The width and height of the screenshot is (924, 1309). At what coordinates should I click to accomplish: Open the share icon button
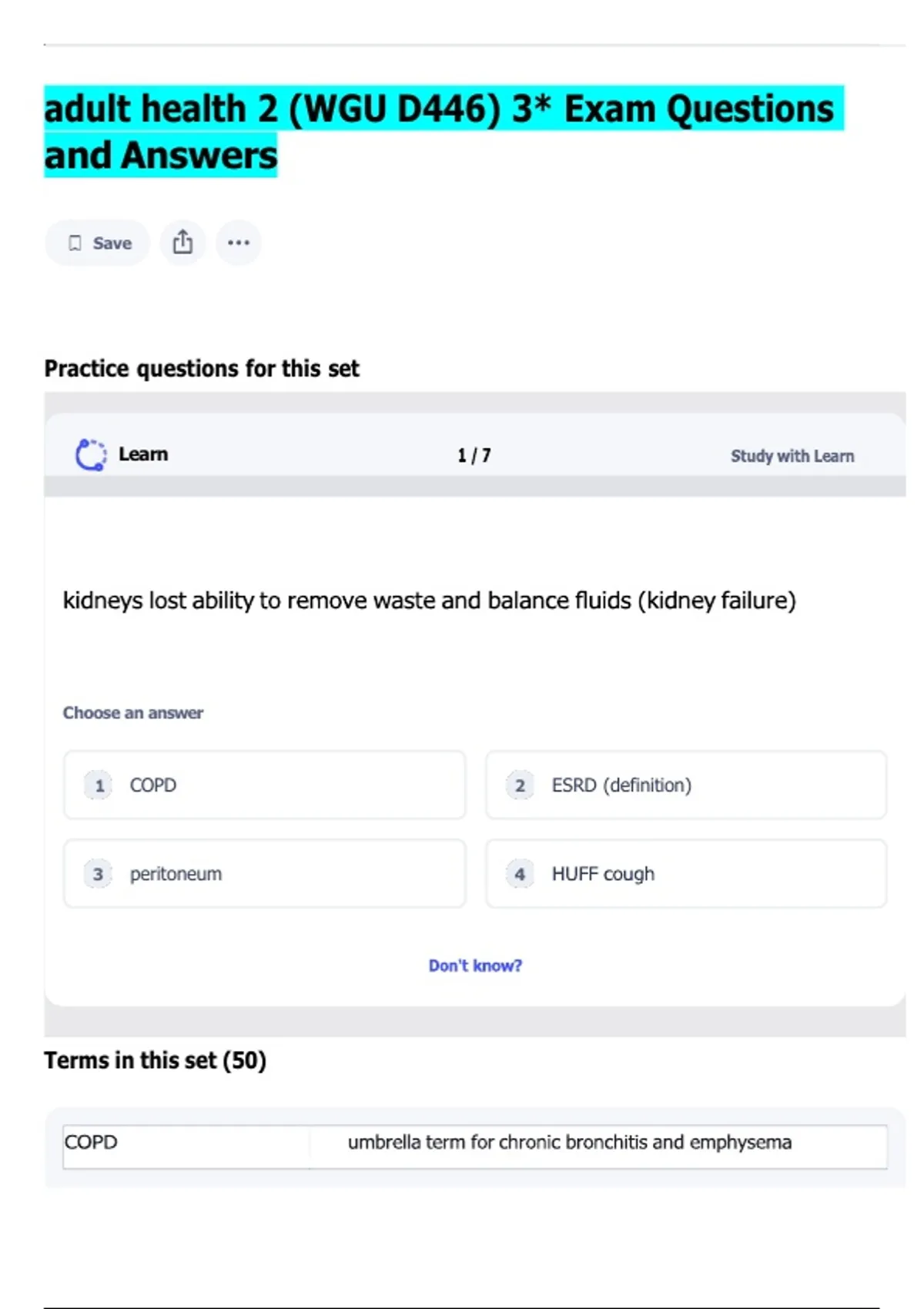tap(182, 243)
